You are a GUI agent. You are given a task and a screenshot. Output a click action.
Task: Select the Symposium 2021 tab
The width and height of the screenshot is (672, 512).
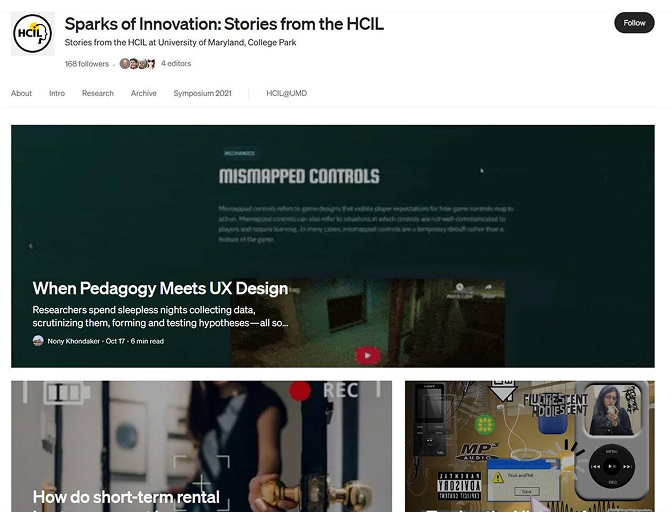click(202, 93)
